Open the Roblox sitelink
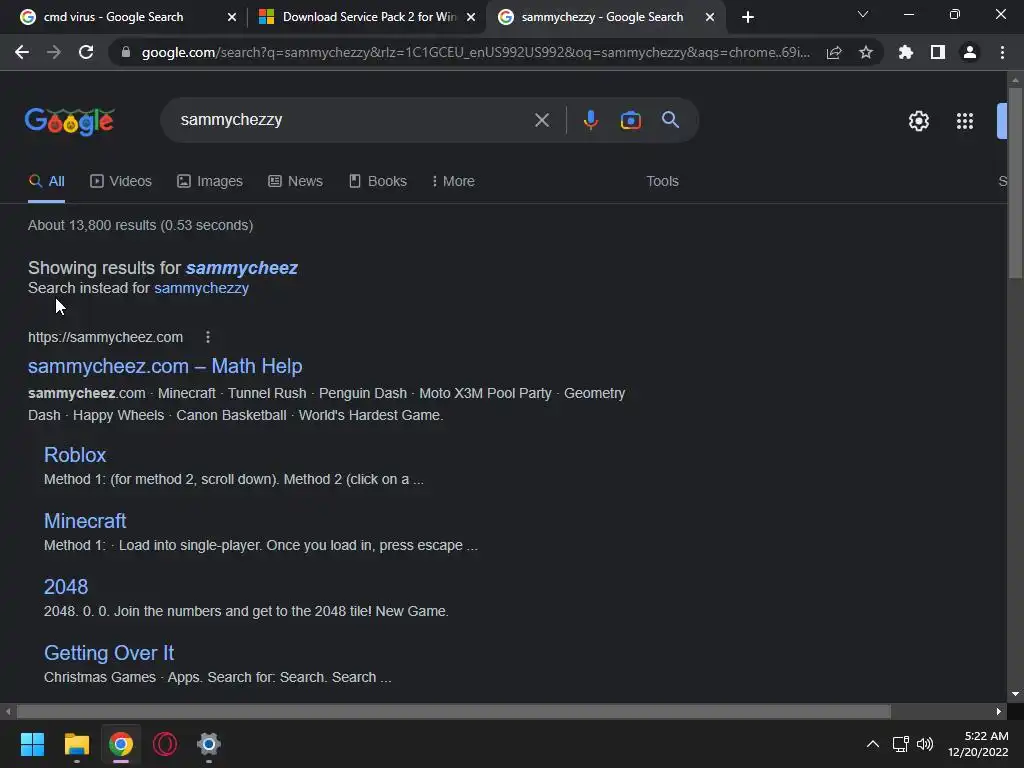Viewport: 1024px width, 768px height. pyautogui.click(x=75, y=455)
